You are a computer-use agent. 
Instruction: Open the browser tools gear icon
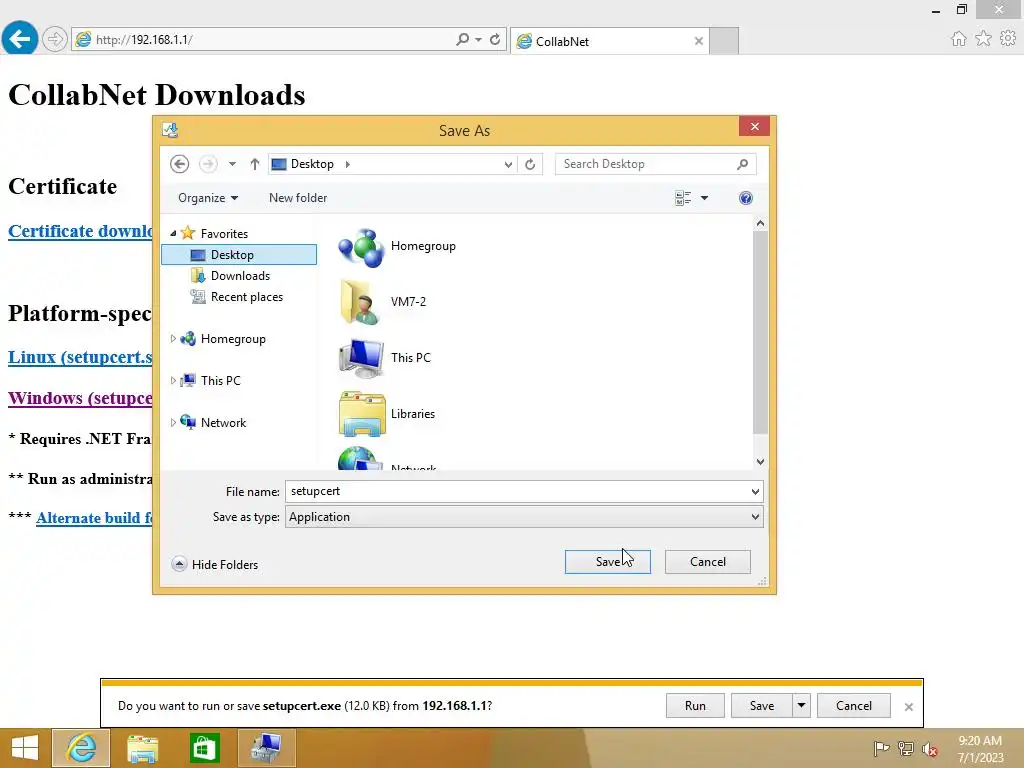(1008, 39)
